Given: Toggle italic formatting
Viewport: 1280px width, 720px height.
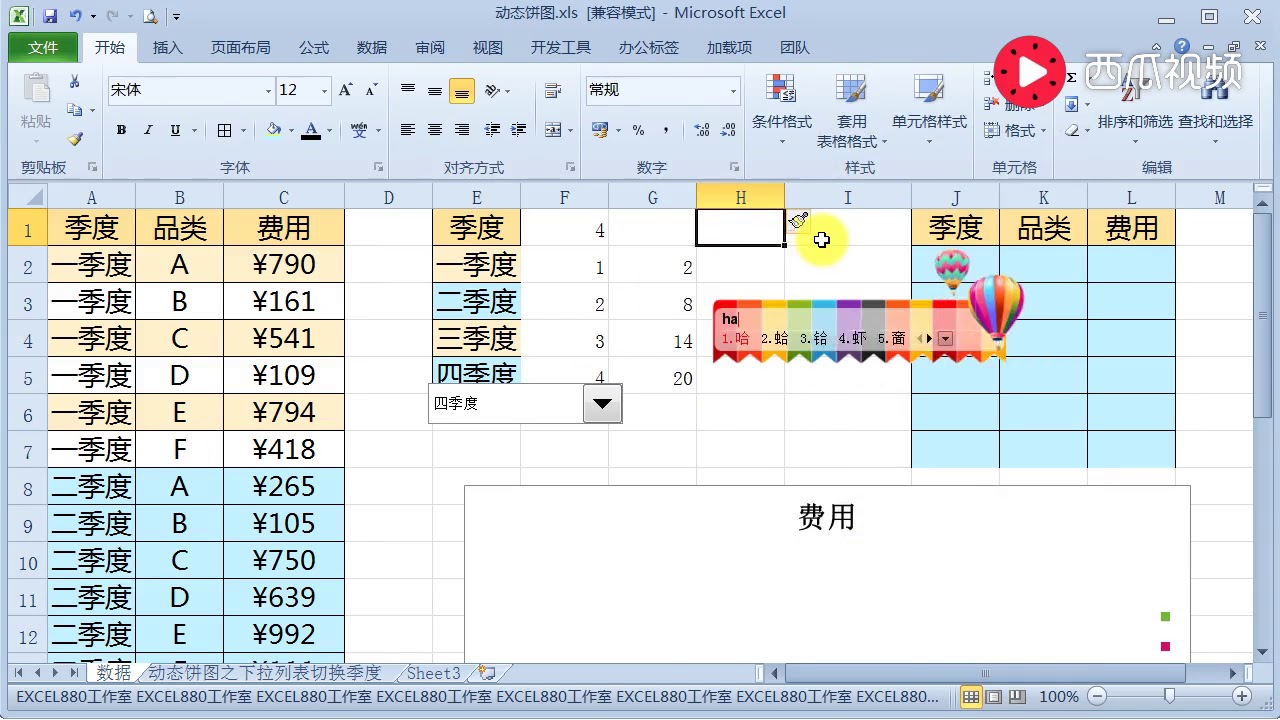Looking at the screenshot, I should click(x=148, y=130).
